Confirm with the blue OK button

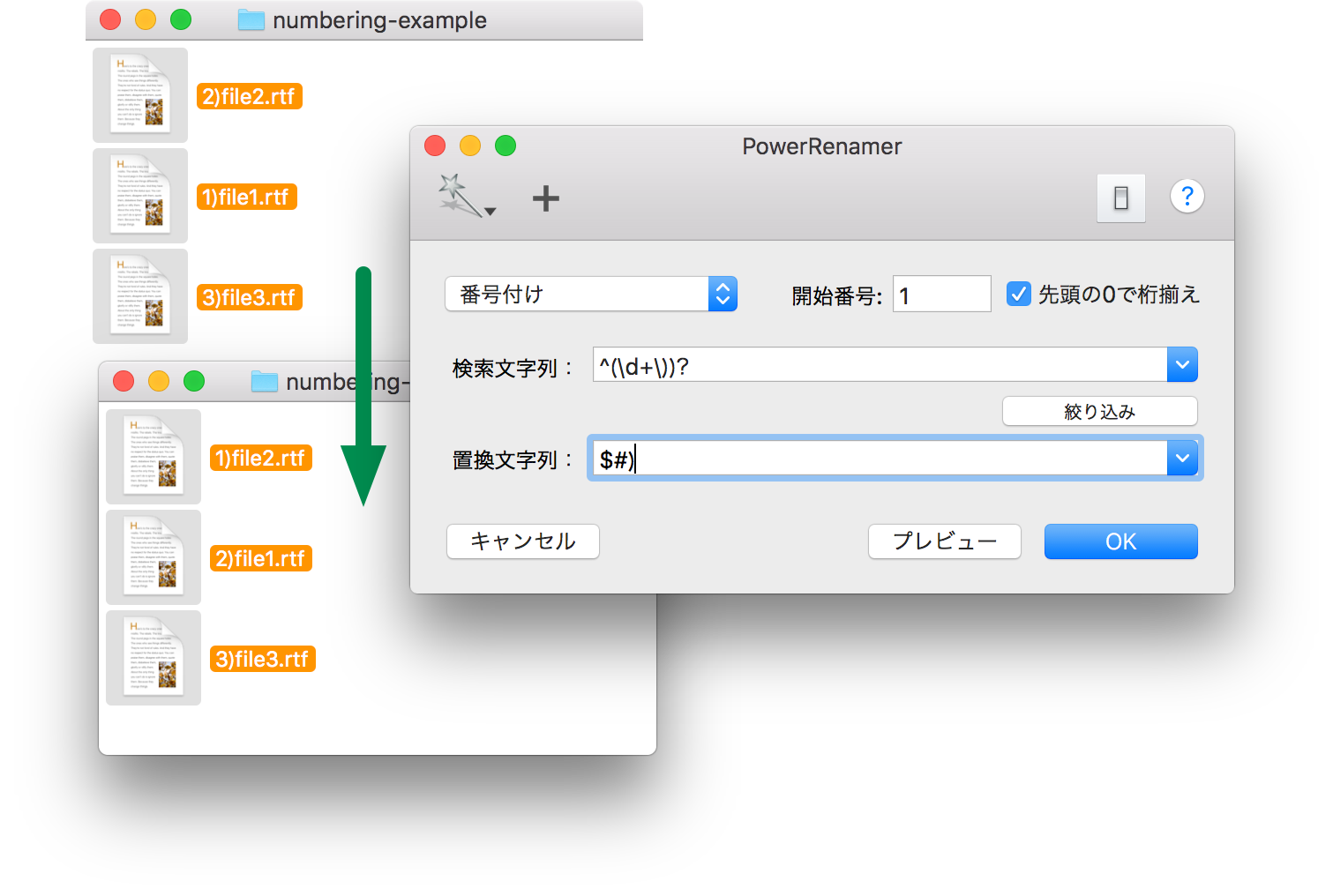coord(1120,541)
